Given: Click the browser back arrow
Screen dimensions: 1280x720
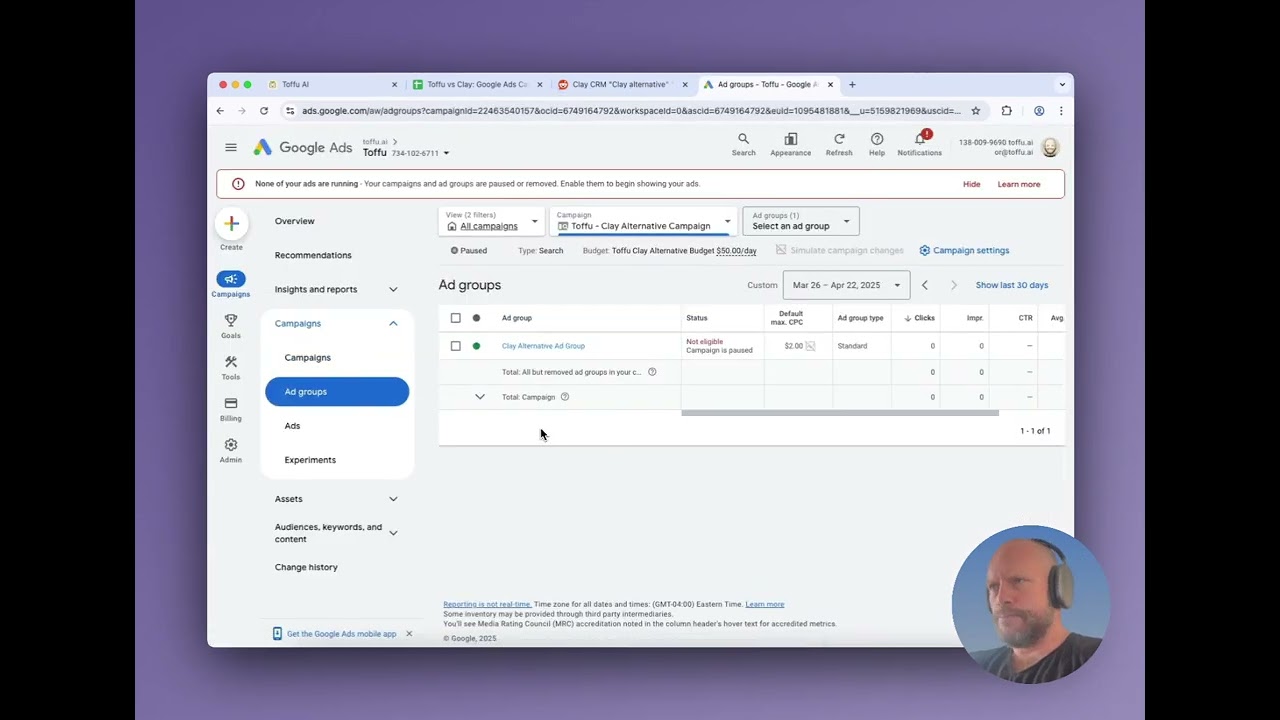Looking at the screenshot, I should coord(221,111).
